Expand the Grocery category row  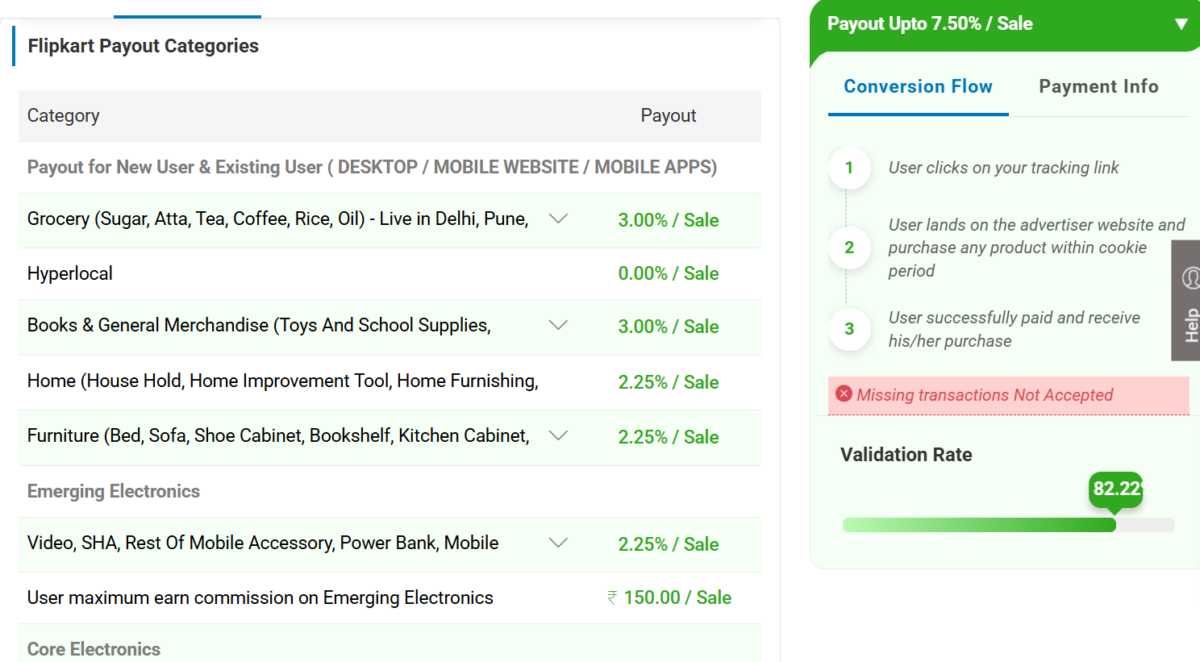559,218
